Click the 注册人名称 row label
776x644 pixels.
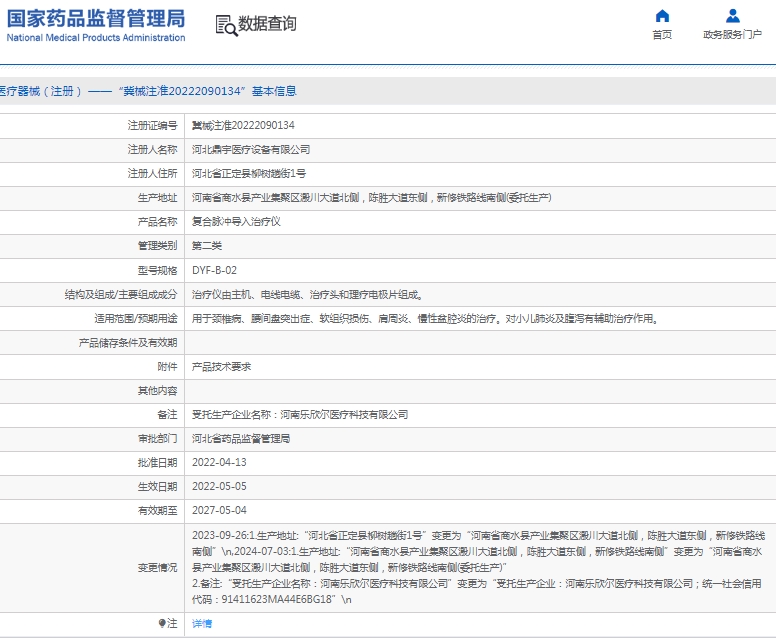pyautogui.click(x=152, y=149)
